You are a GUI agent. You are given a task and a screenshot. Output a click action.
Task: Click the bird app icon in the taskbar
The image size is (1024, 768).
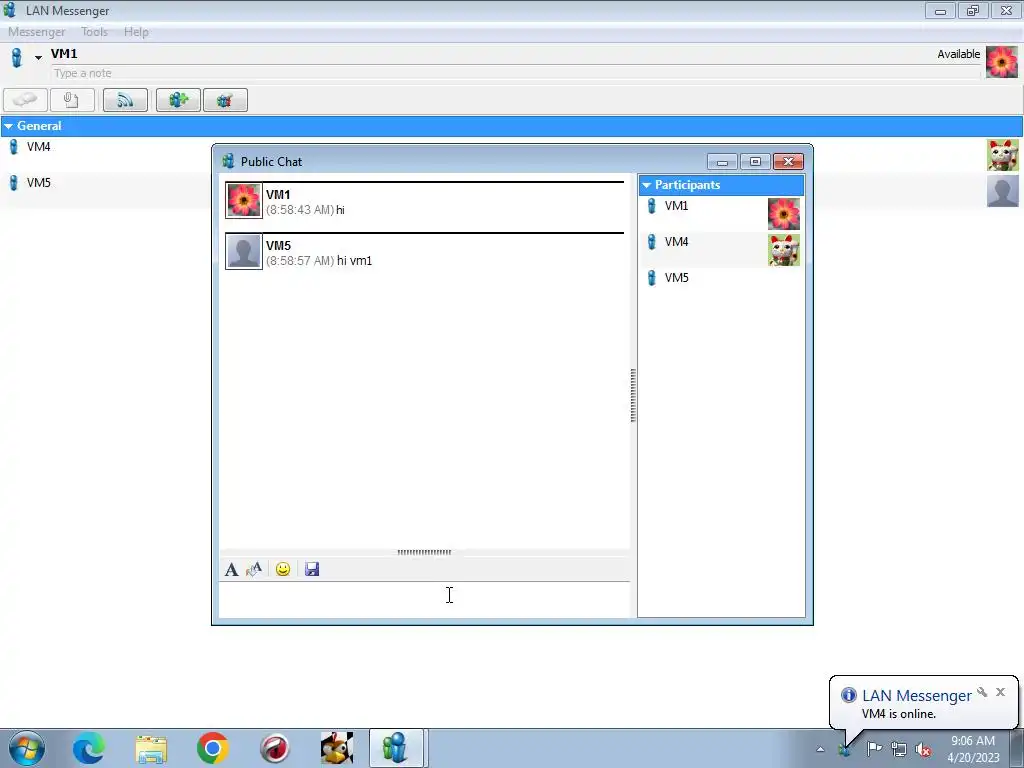point(337,748)
